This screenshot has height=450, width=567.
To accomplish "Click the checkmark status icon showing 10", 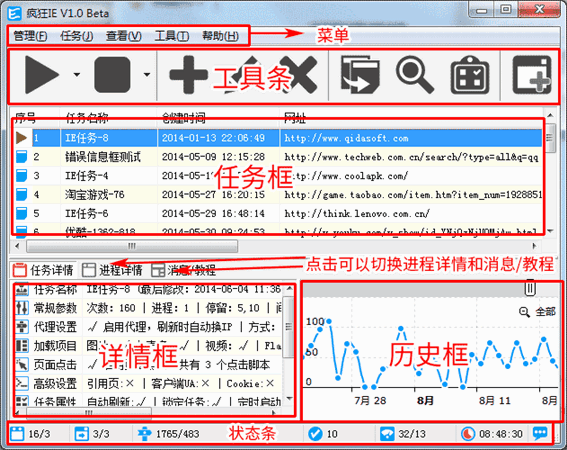I will (x=315, y=433).
